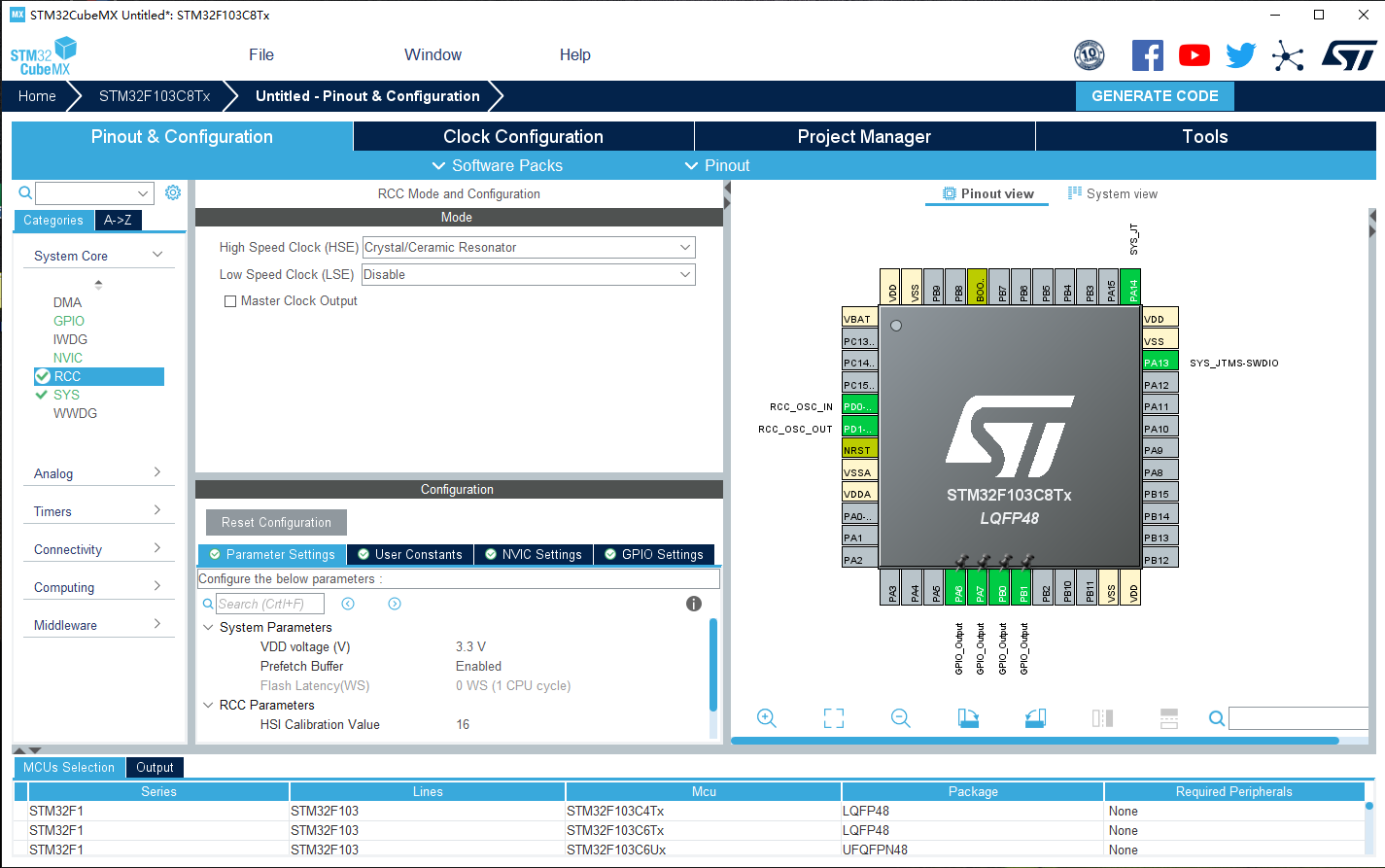Show parameter information icon
Image resolution: width=1385 pixels, height=868 pixels.
coord(694,604)
